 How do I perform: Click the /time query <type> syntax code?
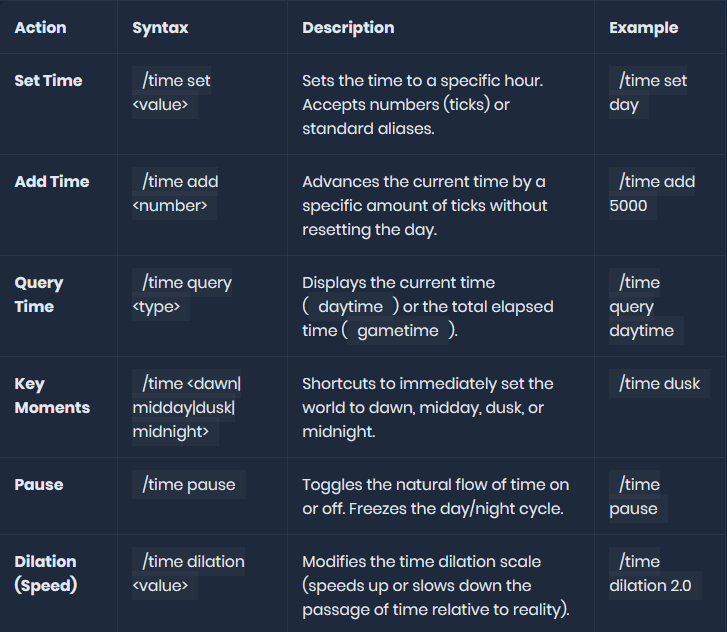point(182,295)
